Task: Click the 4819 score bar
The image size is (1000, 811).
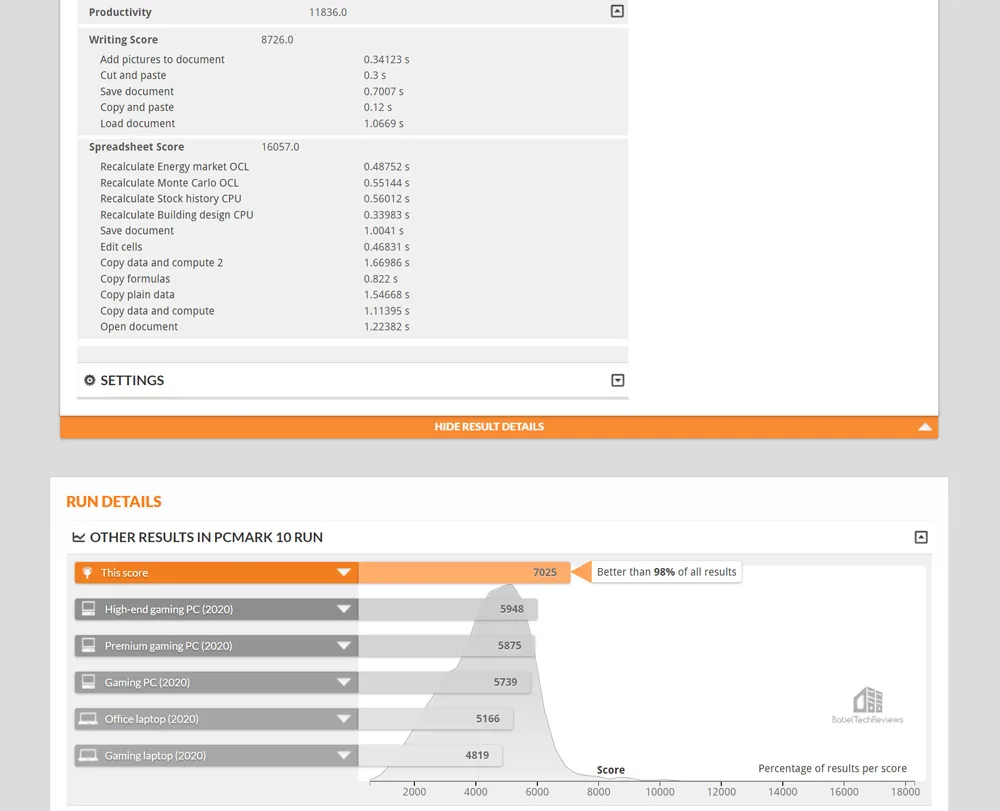Action: (430, 756)
